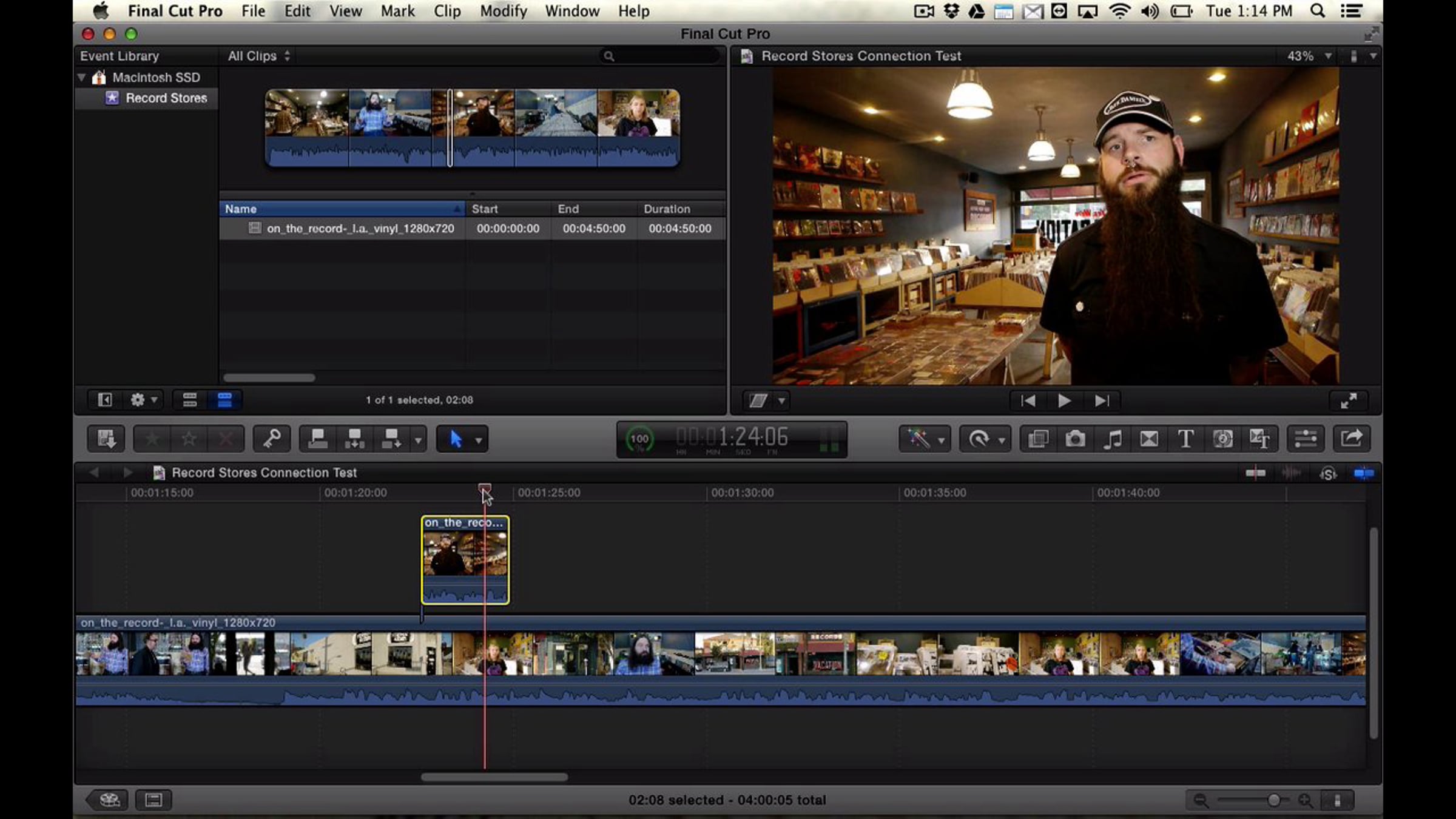The image size is (1456, 819).
Task: Show the Themes Browser
Action: coord(1260,439)
